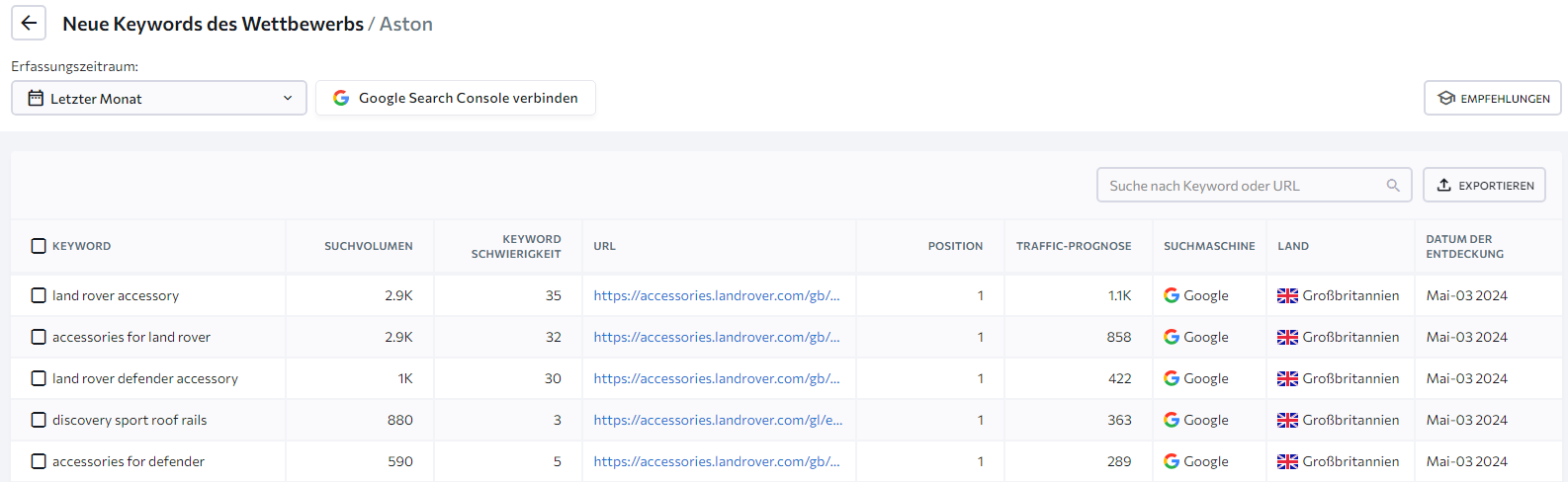Screen dimensions: 1568x482
Task: Select keyword text 'land rover accessory'
Action: point(116,295)
